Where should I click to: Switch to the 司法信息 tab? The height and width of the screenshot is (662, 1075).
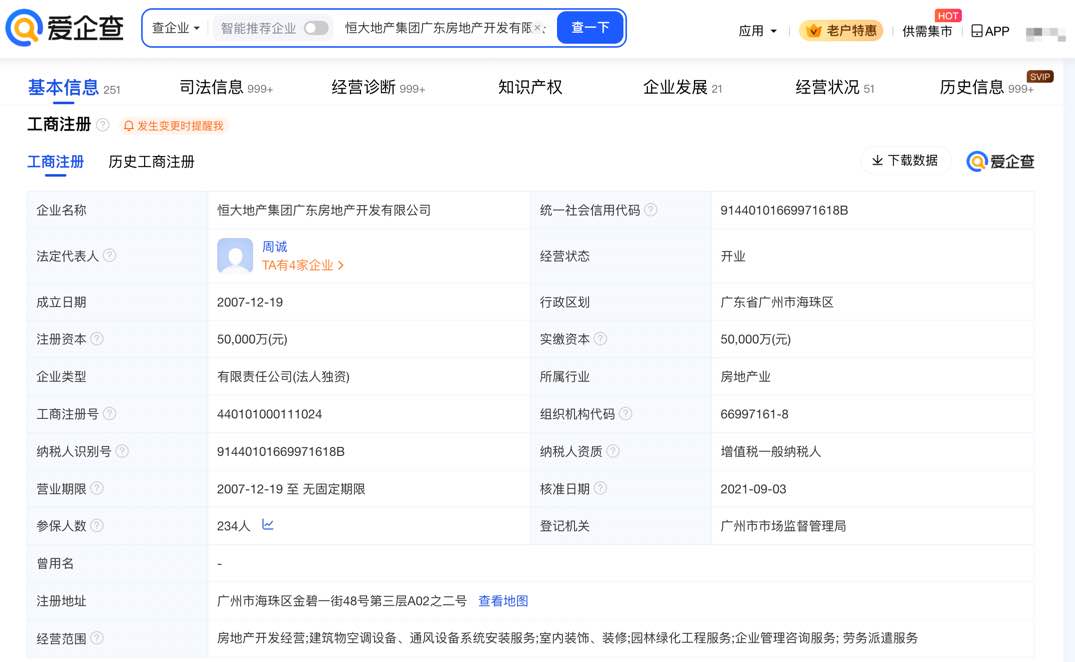point(226,88)
